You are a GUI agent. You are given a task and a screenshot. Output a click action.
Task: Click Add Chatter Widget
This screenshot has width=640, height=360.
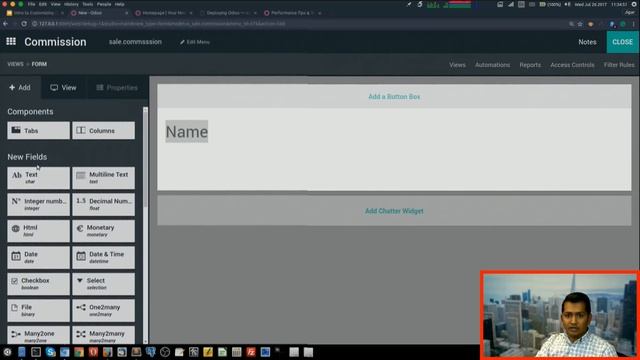394,211
